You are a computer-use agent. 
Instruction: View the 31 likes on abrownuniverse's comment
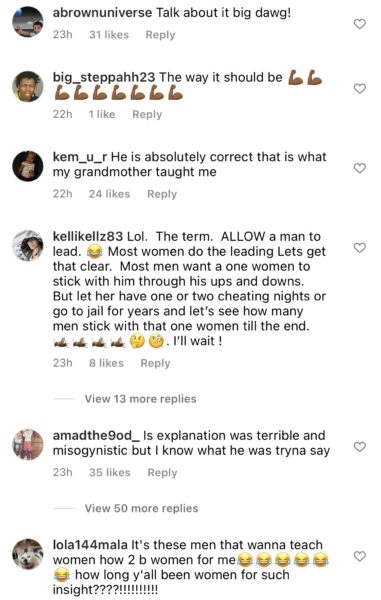click(109, 35)
